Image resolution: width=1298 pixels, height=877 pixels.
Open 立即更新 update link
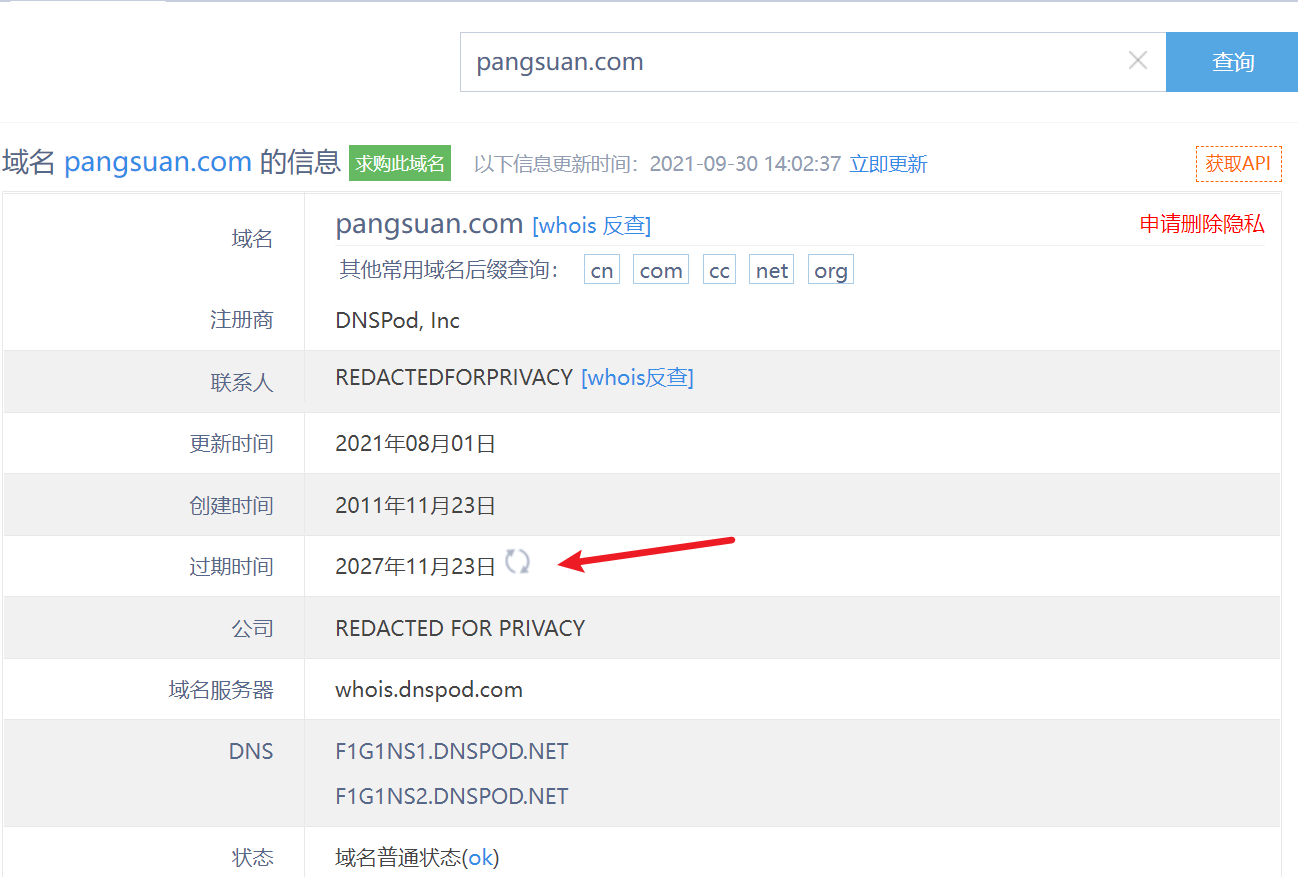pyautogui.click(x=888, y=164)
